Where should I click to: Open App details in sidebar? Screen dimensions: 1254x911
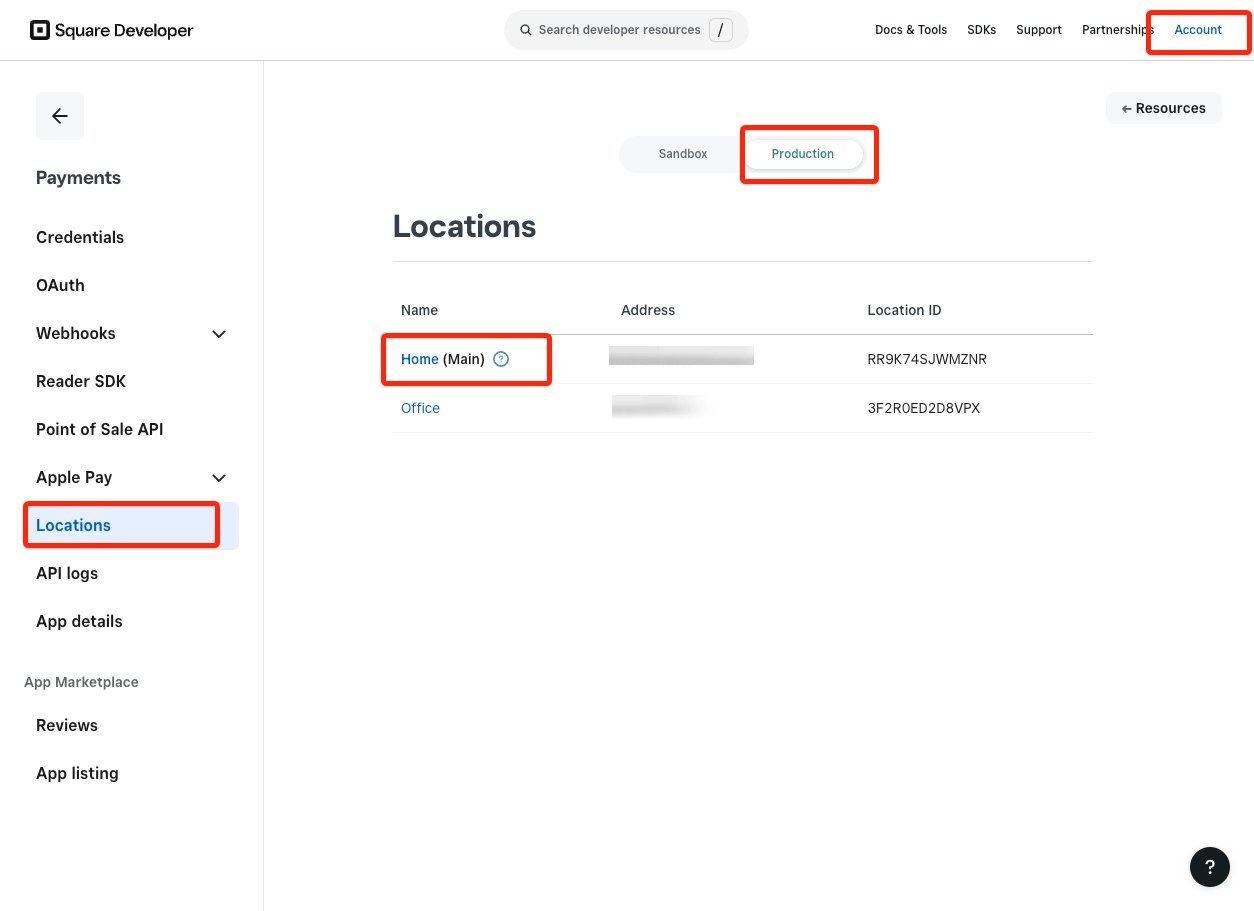79,621
